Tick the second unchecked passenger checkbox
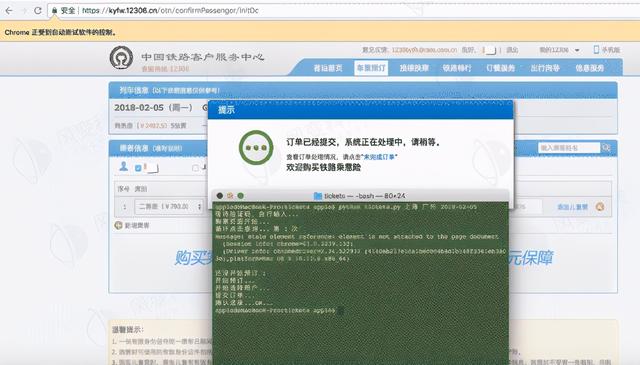The height and width of the screenshot is (365, 640). click(195, 168)
